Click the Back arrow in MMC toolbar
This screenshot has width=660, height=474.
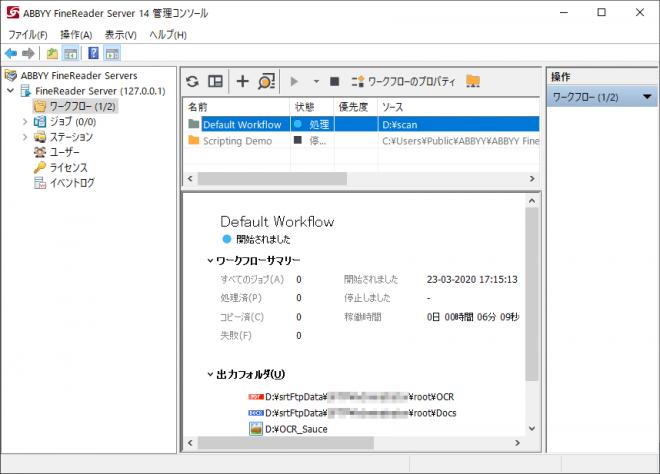11,53
